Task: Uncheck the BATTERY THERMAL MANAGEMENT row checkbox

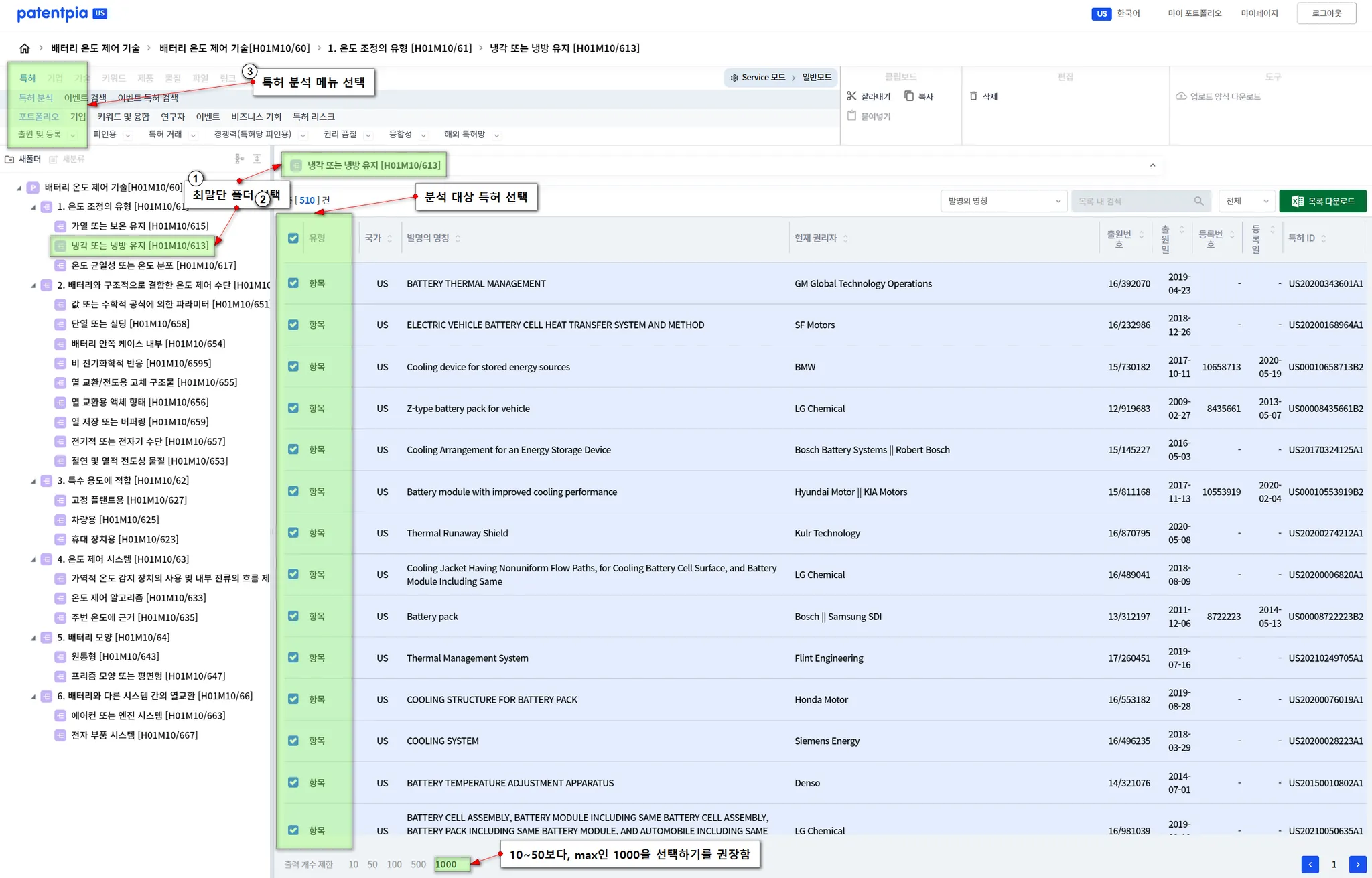Action: tap(293, 283)
